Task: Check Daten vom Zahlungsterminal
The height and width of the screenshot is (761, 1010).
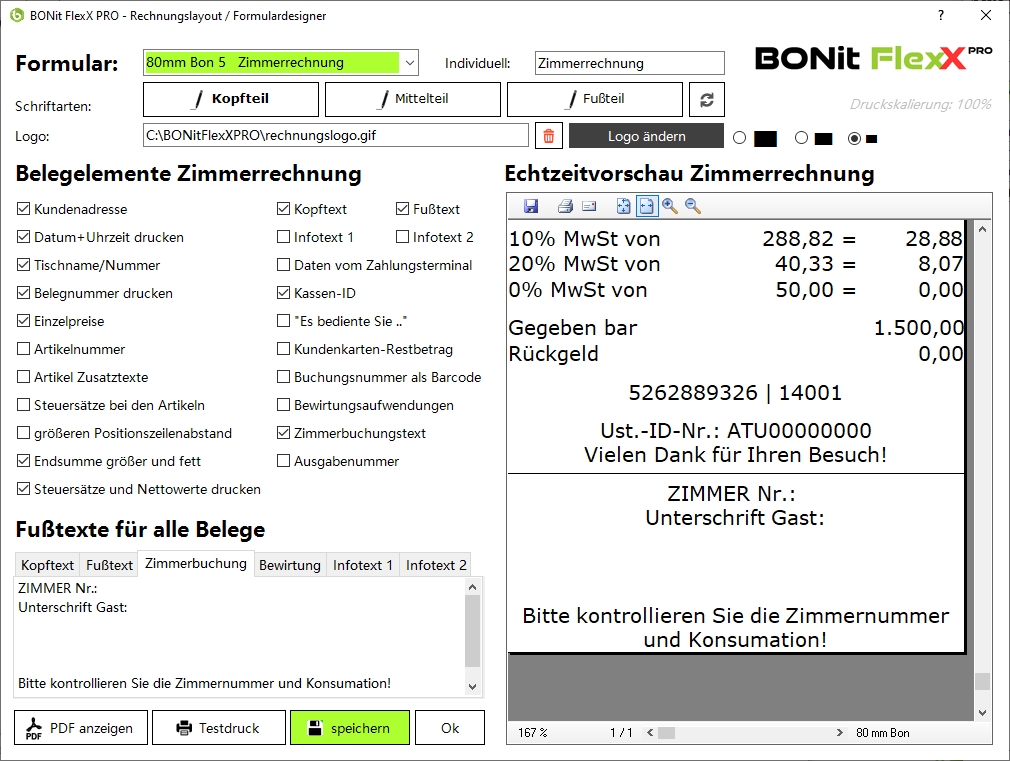Action: click(x=283, y=265)
